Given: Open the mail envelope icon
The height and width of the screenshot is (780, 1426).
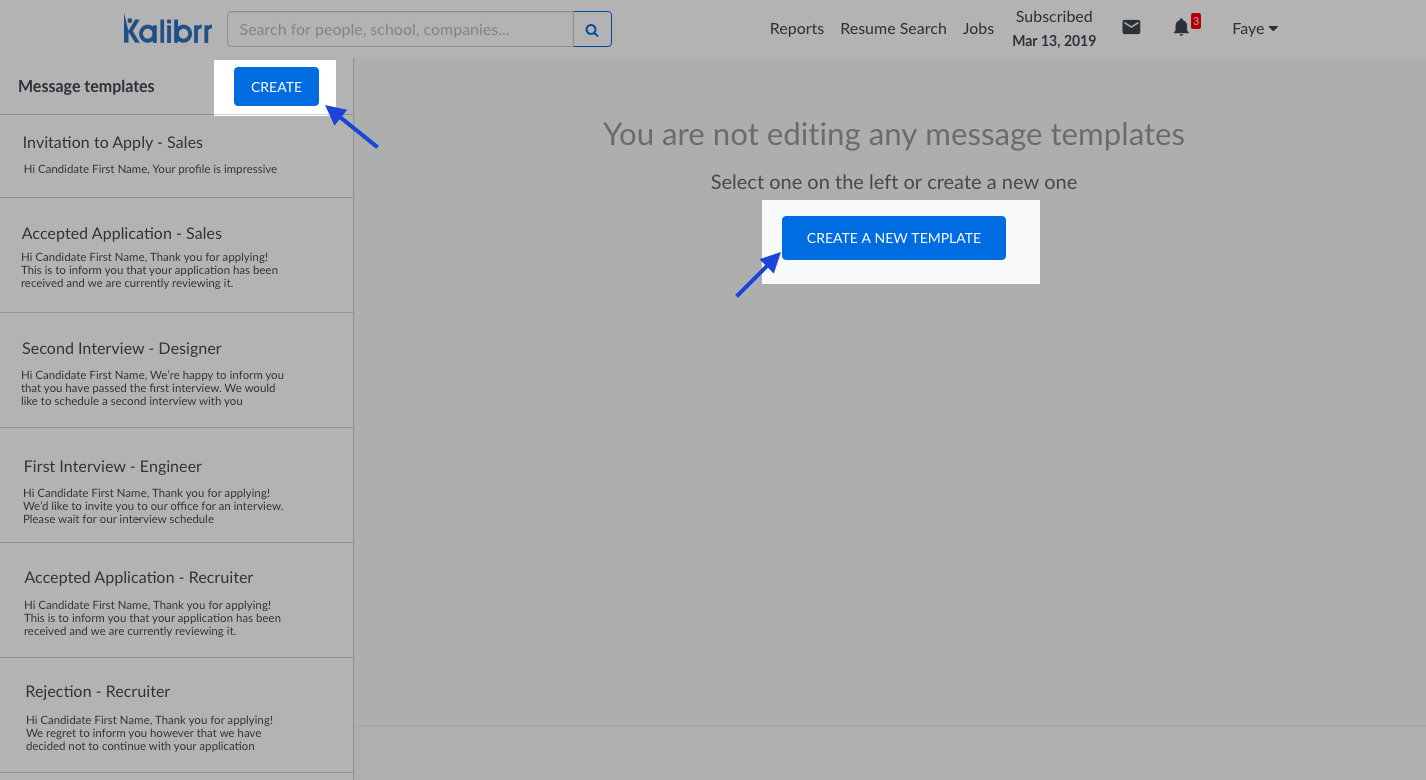Looking at the screenshot, I should [1131, 27].
